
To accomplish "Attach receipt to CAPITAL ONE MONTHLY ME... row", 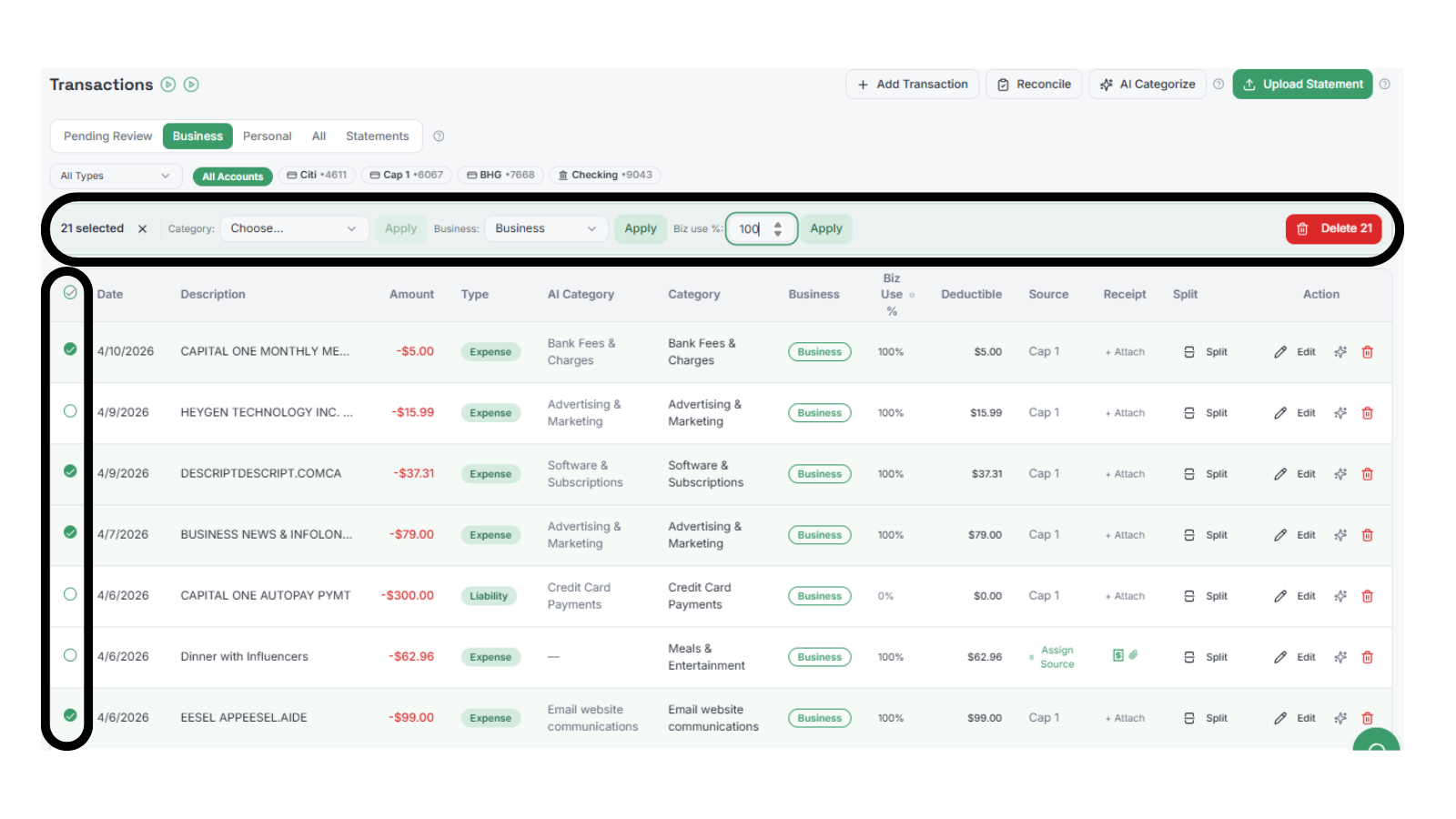I will (1125, 352).
